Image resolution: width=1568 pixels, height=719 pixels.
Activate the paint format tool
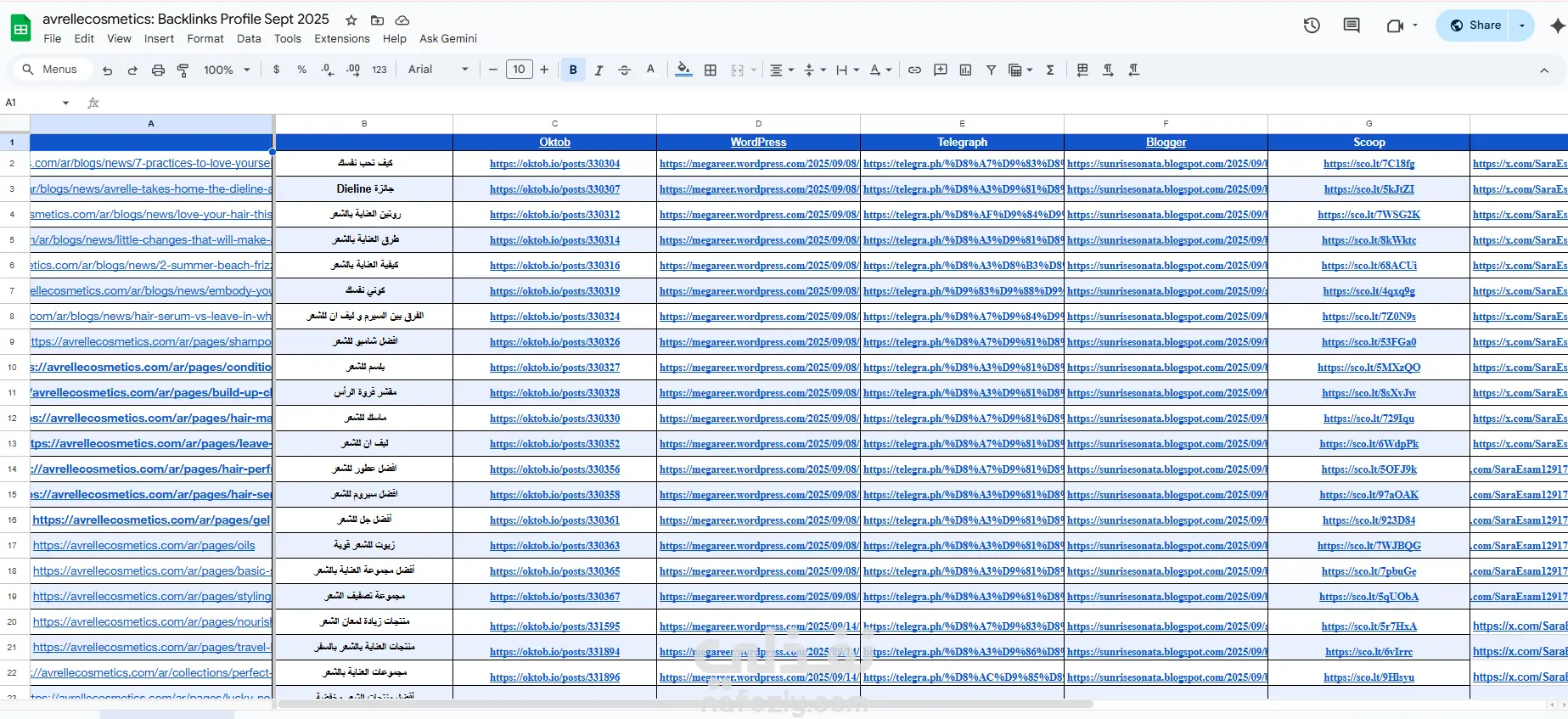click(183, 70)
